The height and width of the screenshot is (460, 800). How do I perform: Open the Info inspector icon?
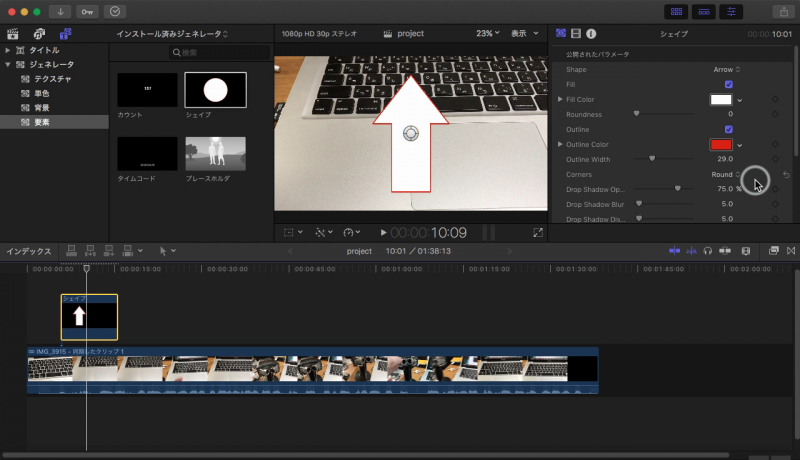point(591,33)
